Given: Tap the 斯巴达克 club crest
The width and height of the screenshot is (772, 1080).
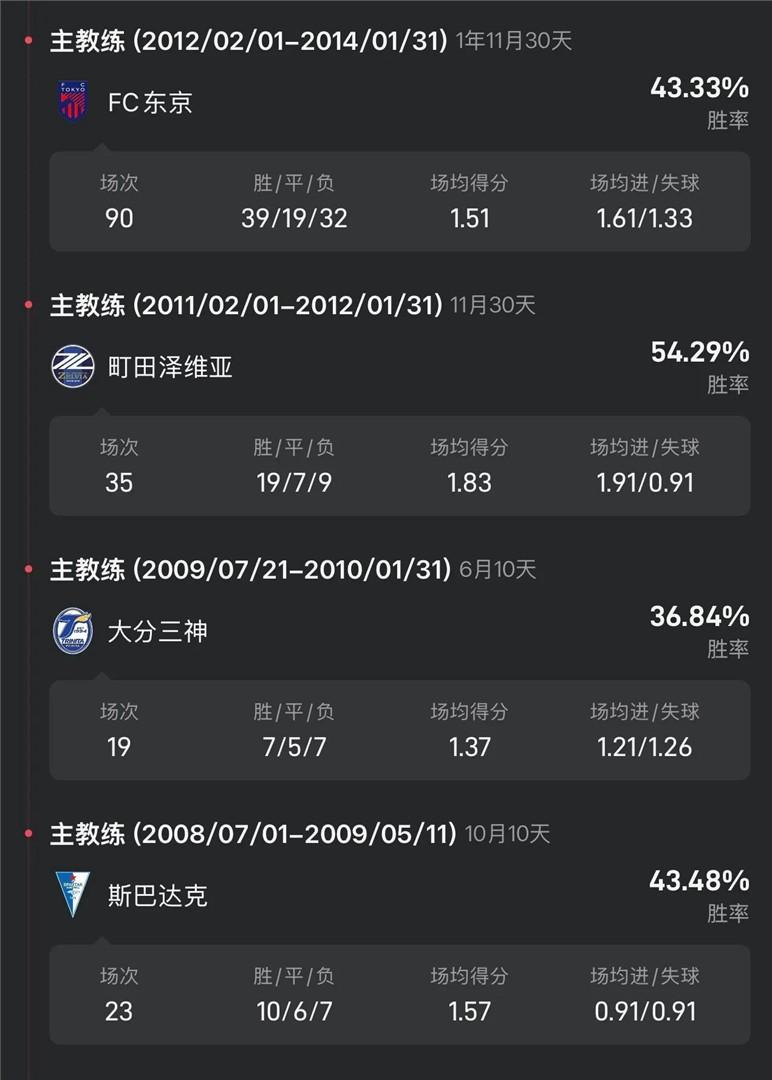Looking at the screenshot, I should (73, 895).
